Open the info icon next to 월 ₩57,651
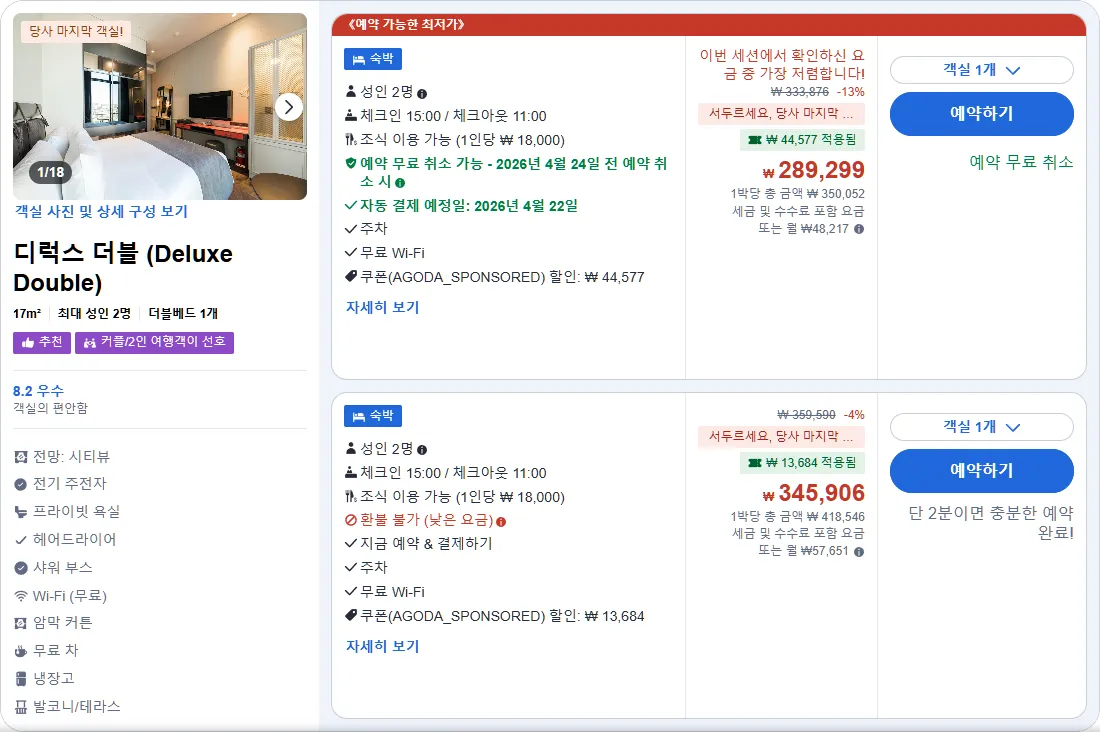The height and width of the screenshot is (732, 1100). pos(859,552)
